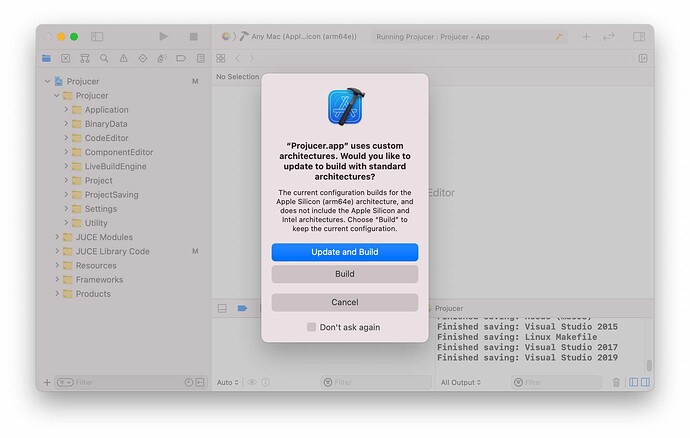Image resolution: width=690 pixels, height=438 pixels.
Task: Click the No Selection jump bar label
Action: pos(238,77)
